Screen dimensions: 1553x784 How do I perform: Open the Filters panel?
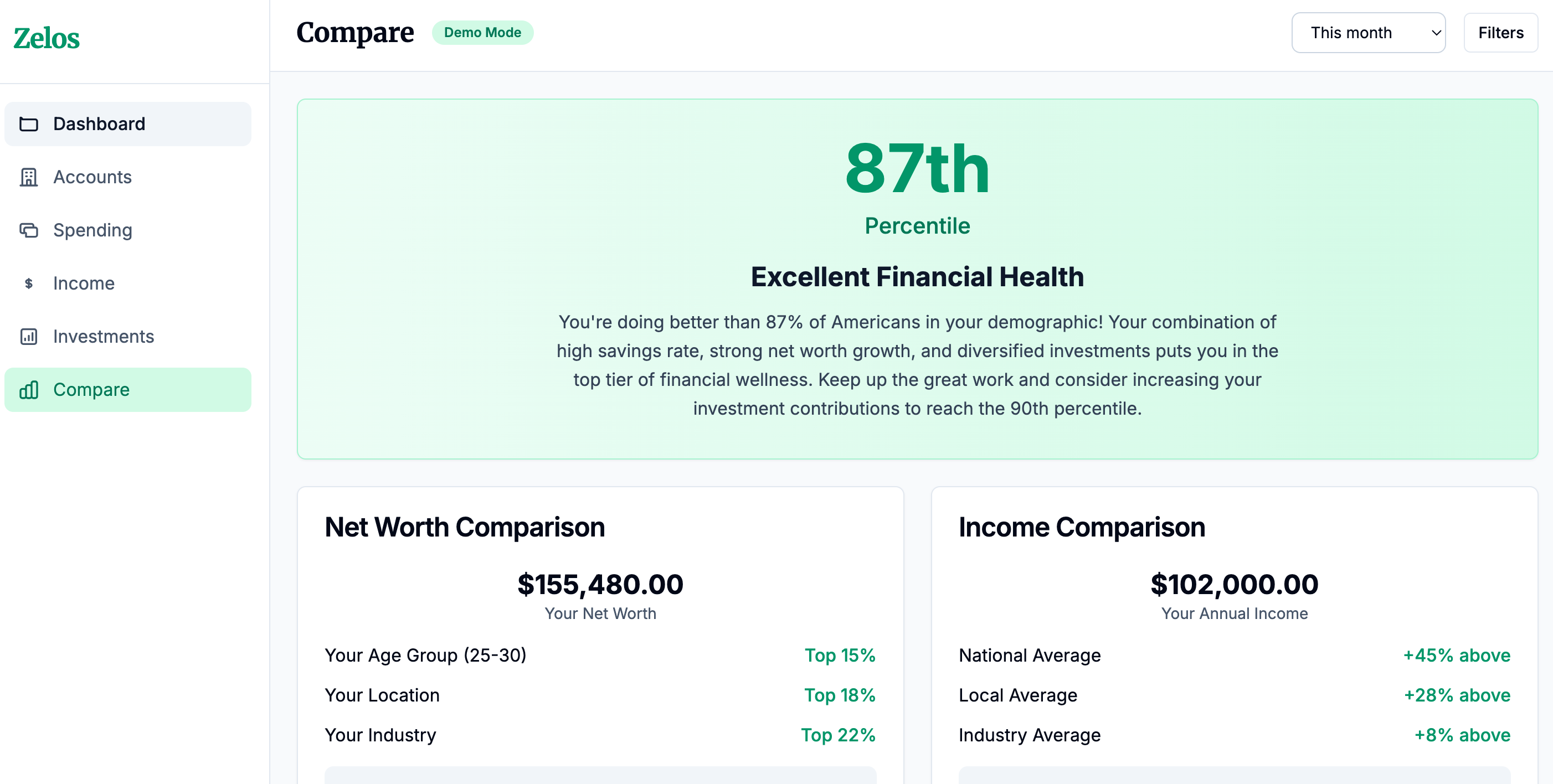click(1500, 33)
